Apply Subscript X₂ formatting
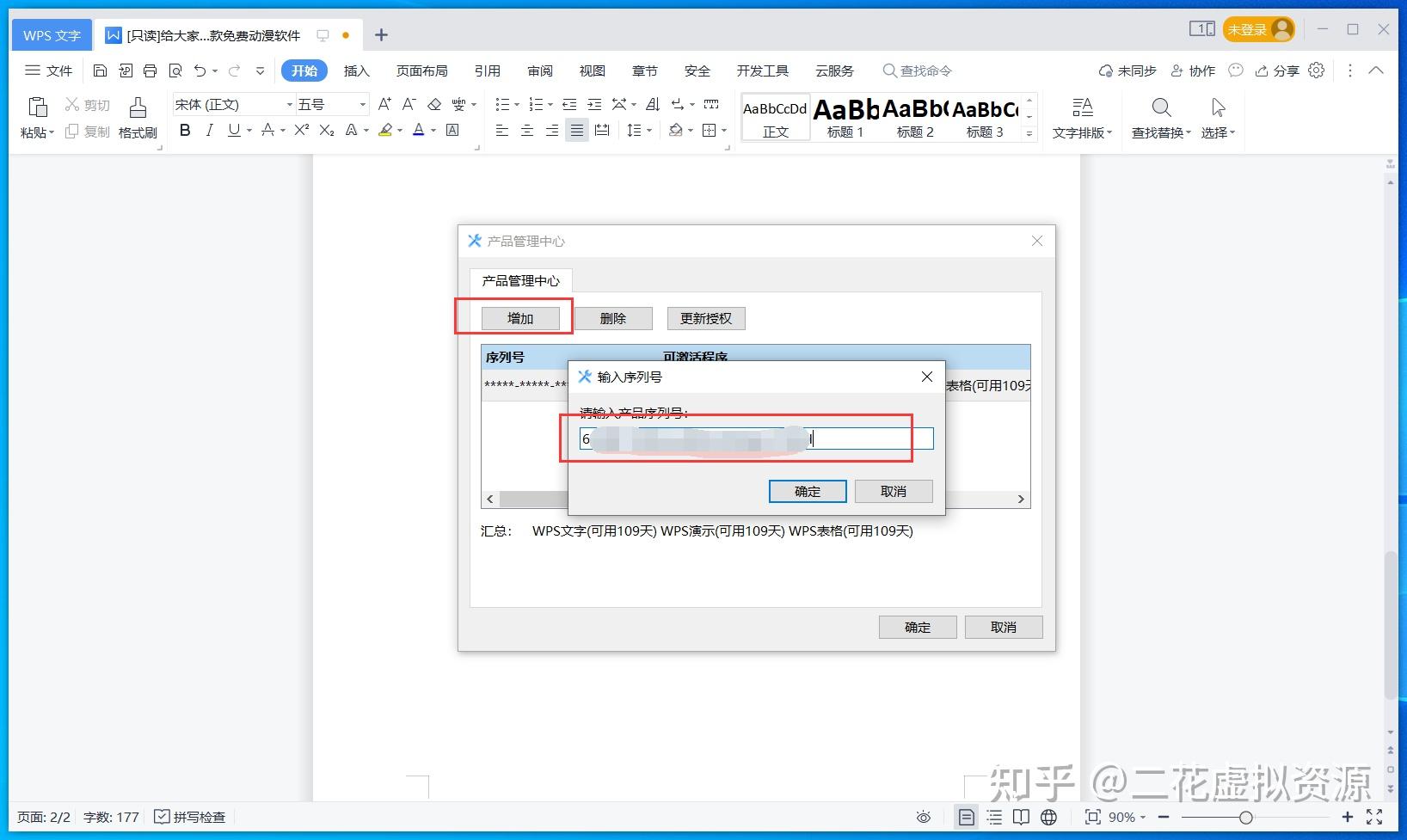Image resolution: width=1407 pixels, height=840 pixels. coord(326,130)
